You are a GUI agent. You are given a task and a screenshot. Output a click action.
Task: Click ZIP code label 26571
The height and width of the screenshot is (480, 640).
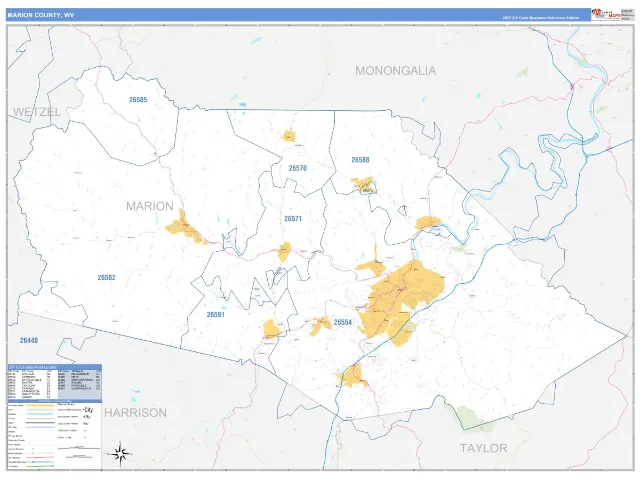tap(293, 219)
